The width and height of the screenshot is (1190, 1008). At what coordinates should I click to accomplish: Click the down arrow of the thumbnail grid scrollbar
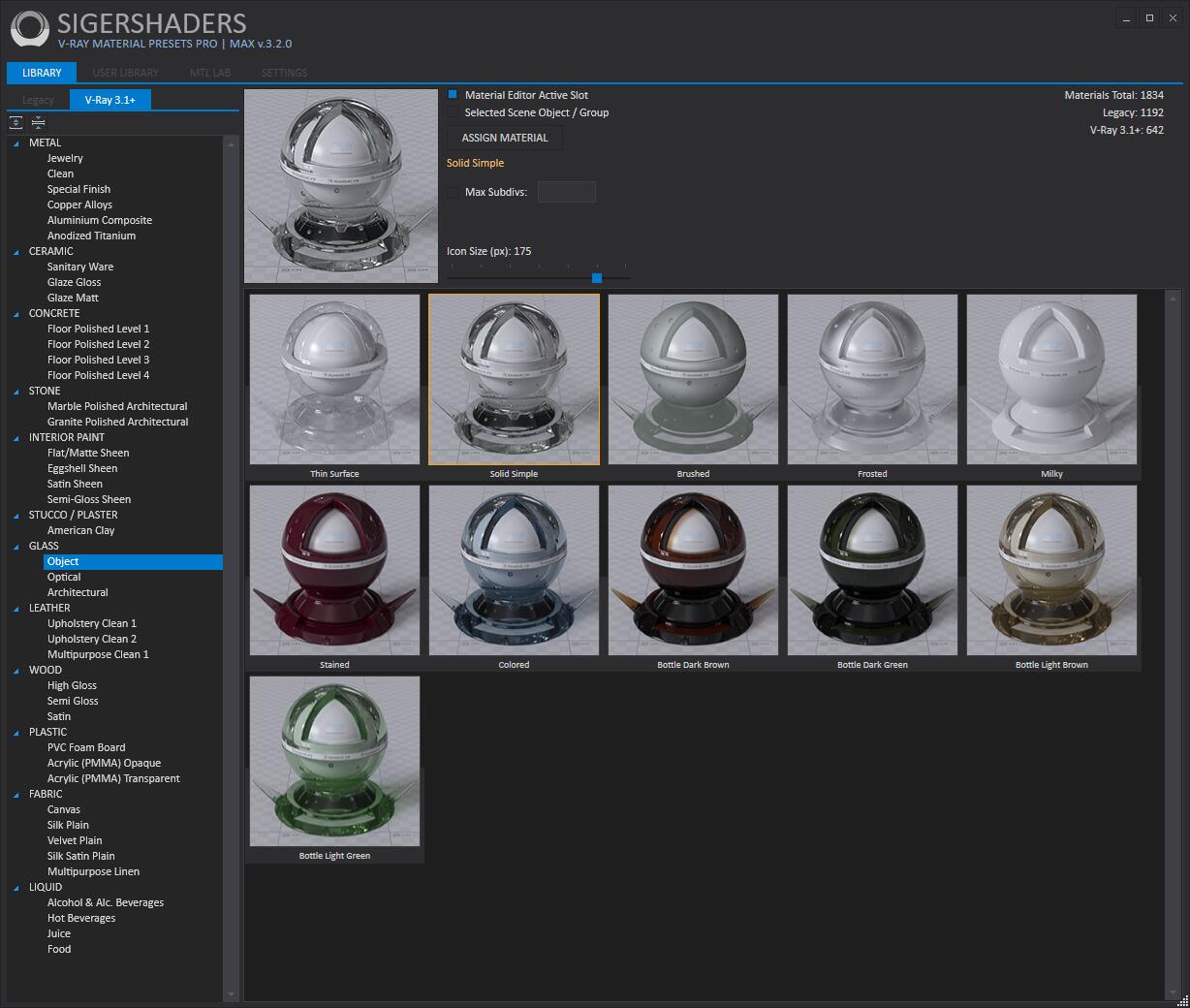[1174, 993]
